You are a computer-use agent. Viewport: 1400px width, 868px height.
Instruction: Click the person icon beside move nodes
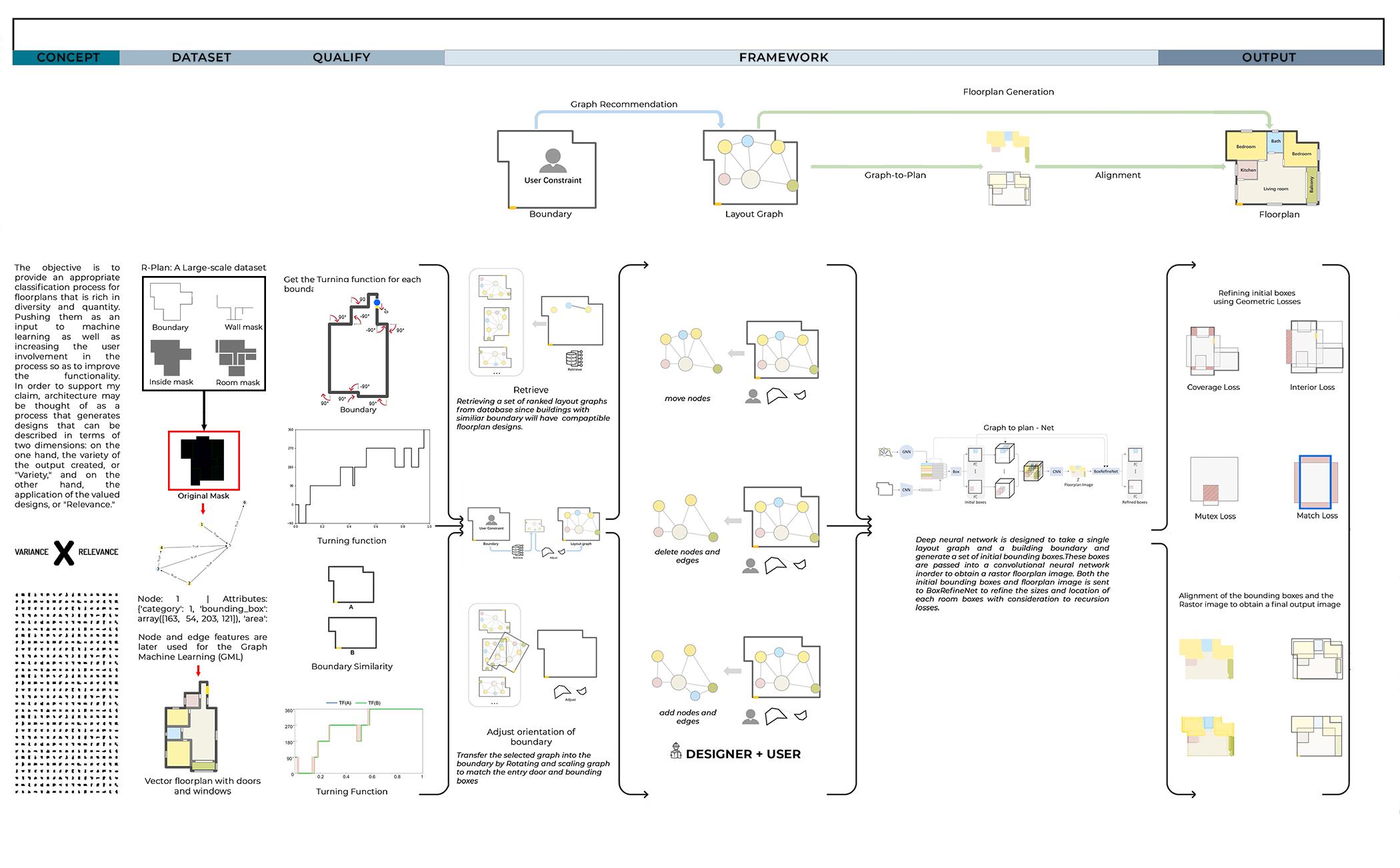753,396
